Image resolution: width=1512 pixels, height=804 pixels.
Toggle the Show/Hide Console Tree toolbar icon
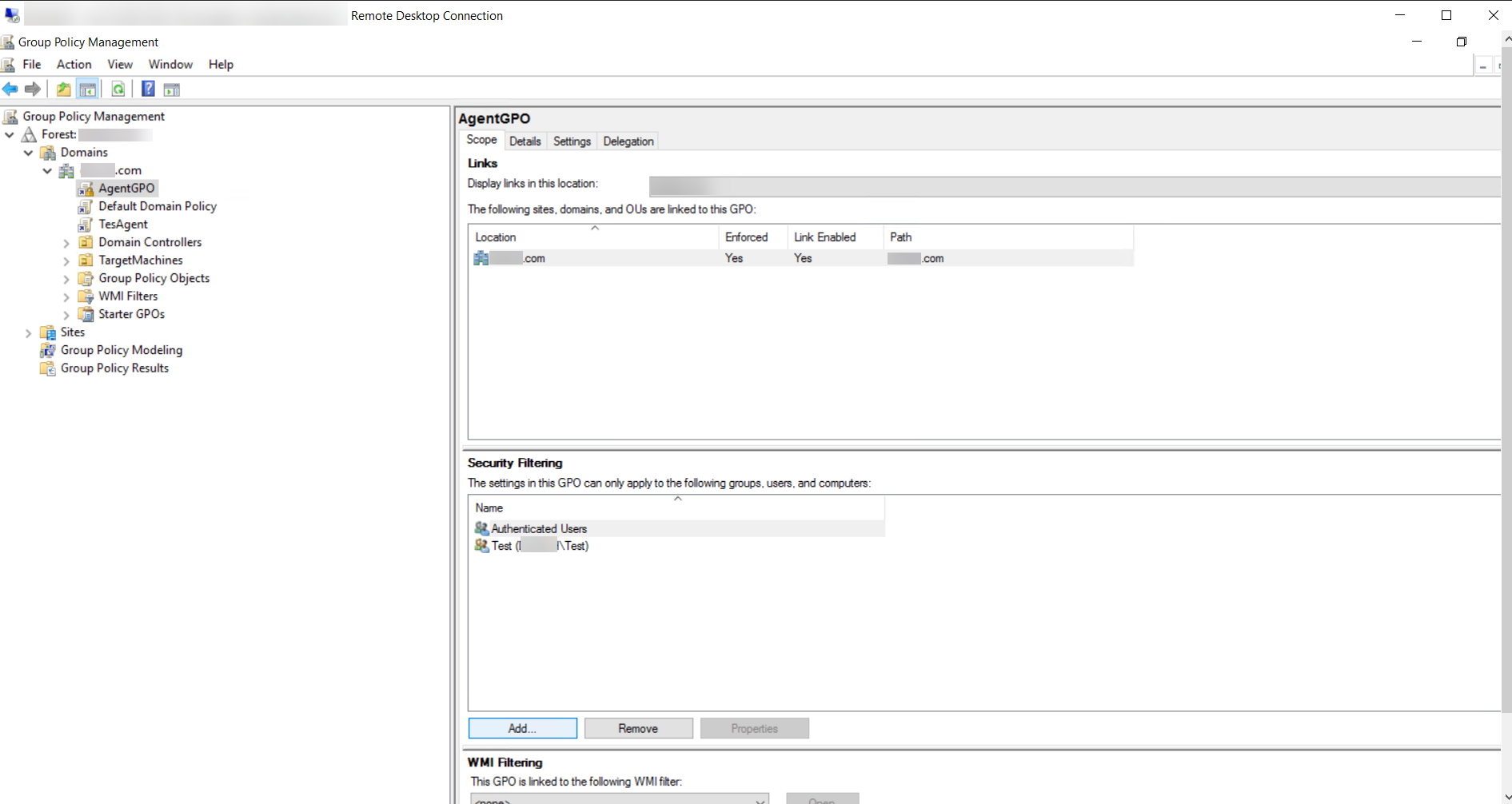(x=88, y=89)
